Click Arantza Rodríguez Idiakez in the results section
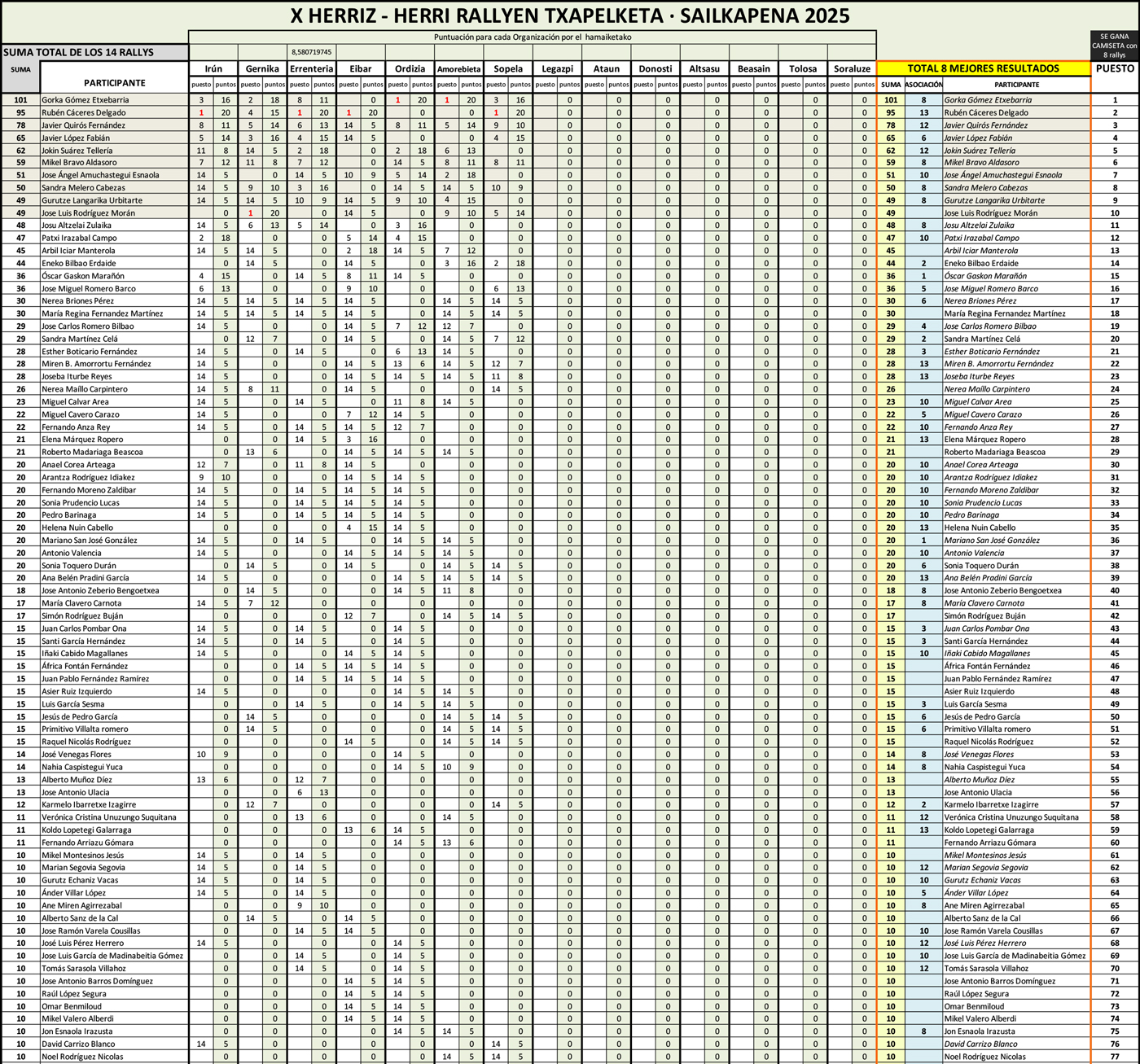Screen dimensions: 1140x1064 tap(991, 477)
